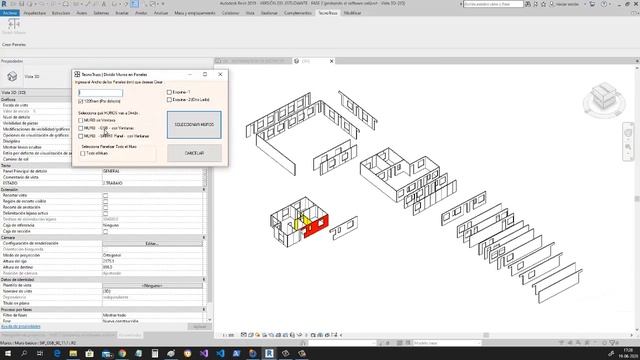The image size is (640, 360).
Task: Click the visual style icon in view control bar
Action: [251, 335]
